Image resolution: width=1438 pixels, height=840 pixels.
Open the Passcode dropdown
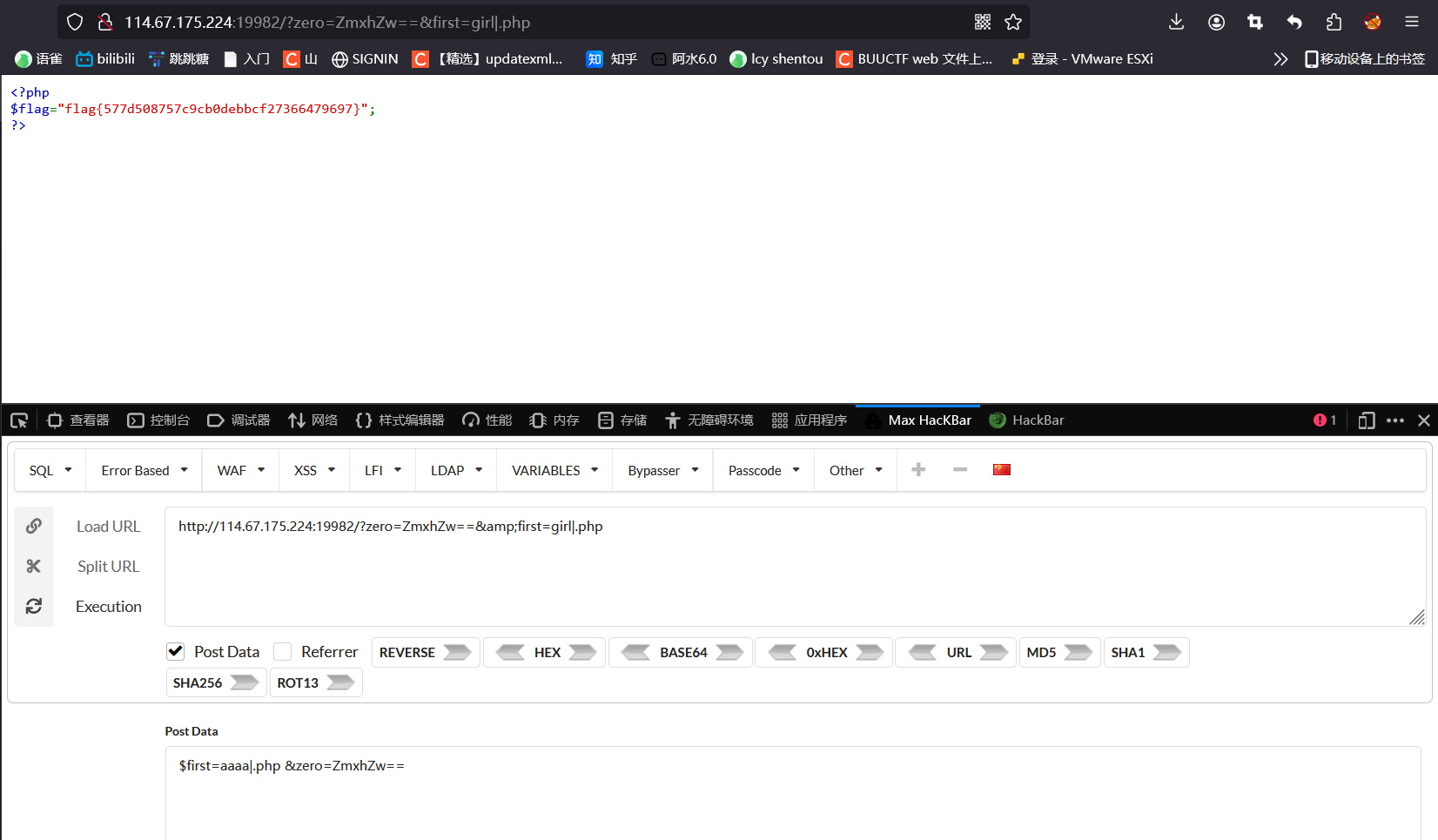pyautogui.click(x=762, y=470)
